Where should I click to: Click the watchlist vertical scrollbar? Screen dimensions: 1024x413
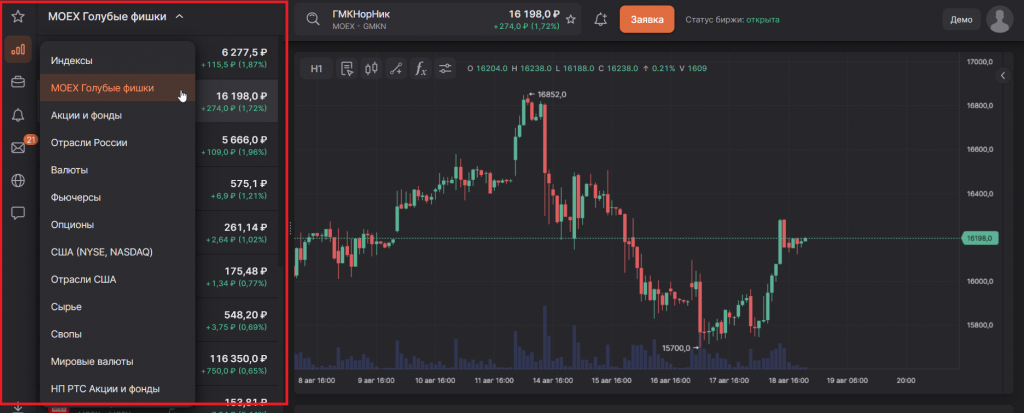tap(281, 150)
